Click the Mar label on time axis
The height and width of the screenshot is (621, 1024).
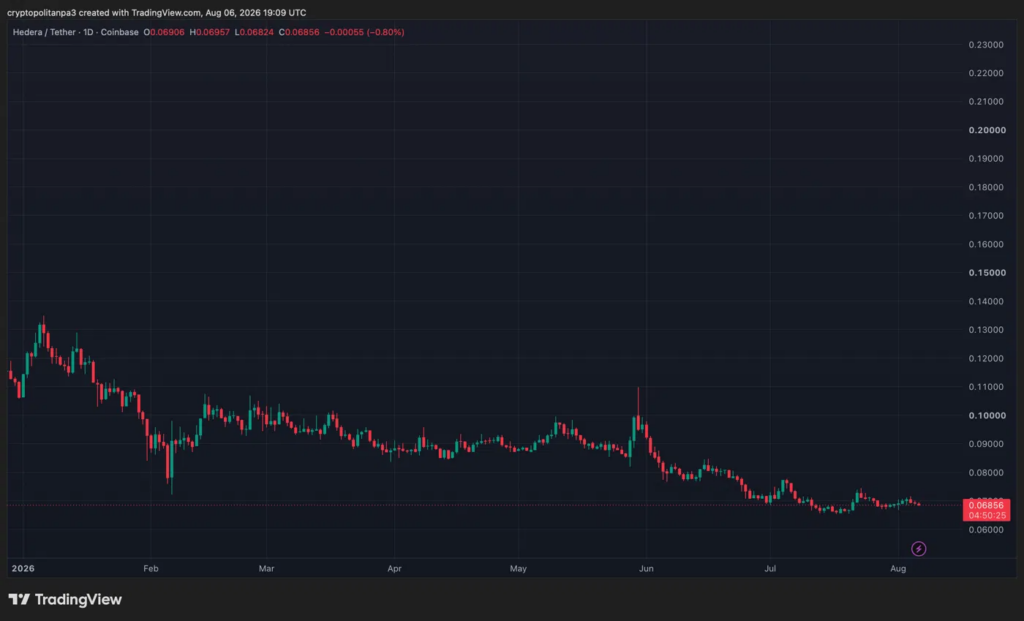click(x=266, y=568)
